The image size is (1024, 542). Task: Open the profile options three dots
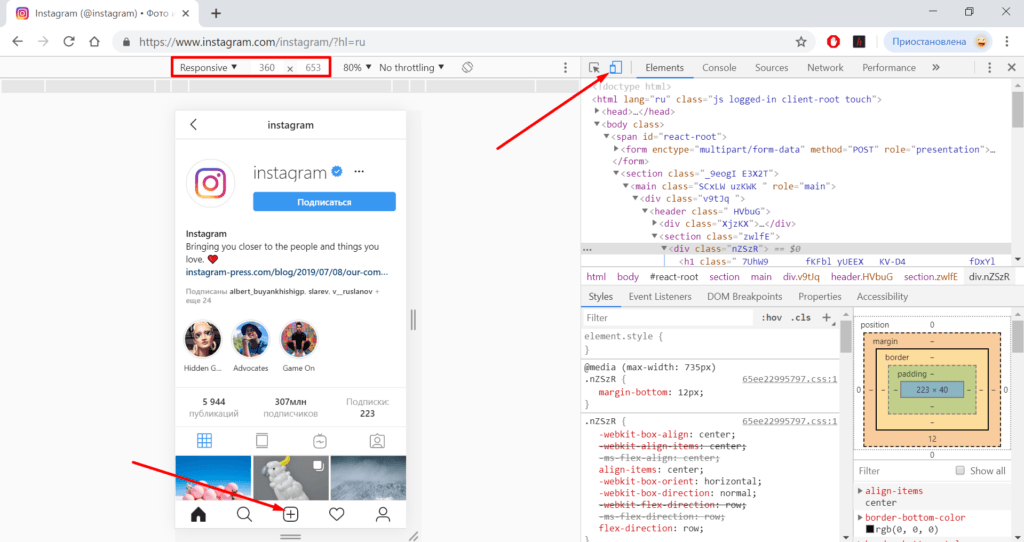[359, 172]
